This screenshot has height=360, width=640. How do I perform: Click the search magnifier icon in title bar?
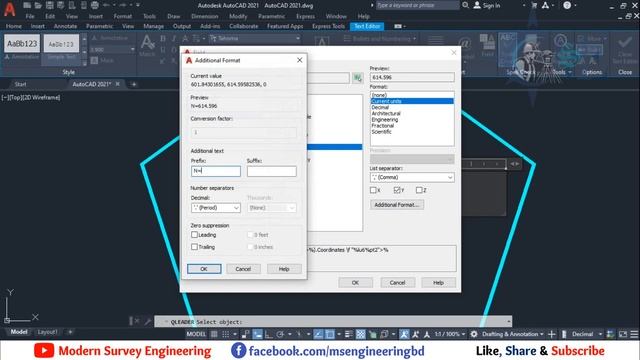(x=465, y=5)
